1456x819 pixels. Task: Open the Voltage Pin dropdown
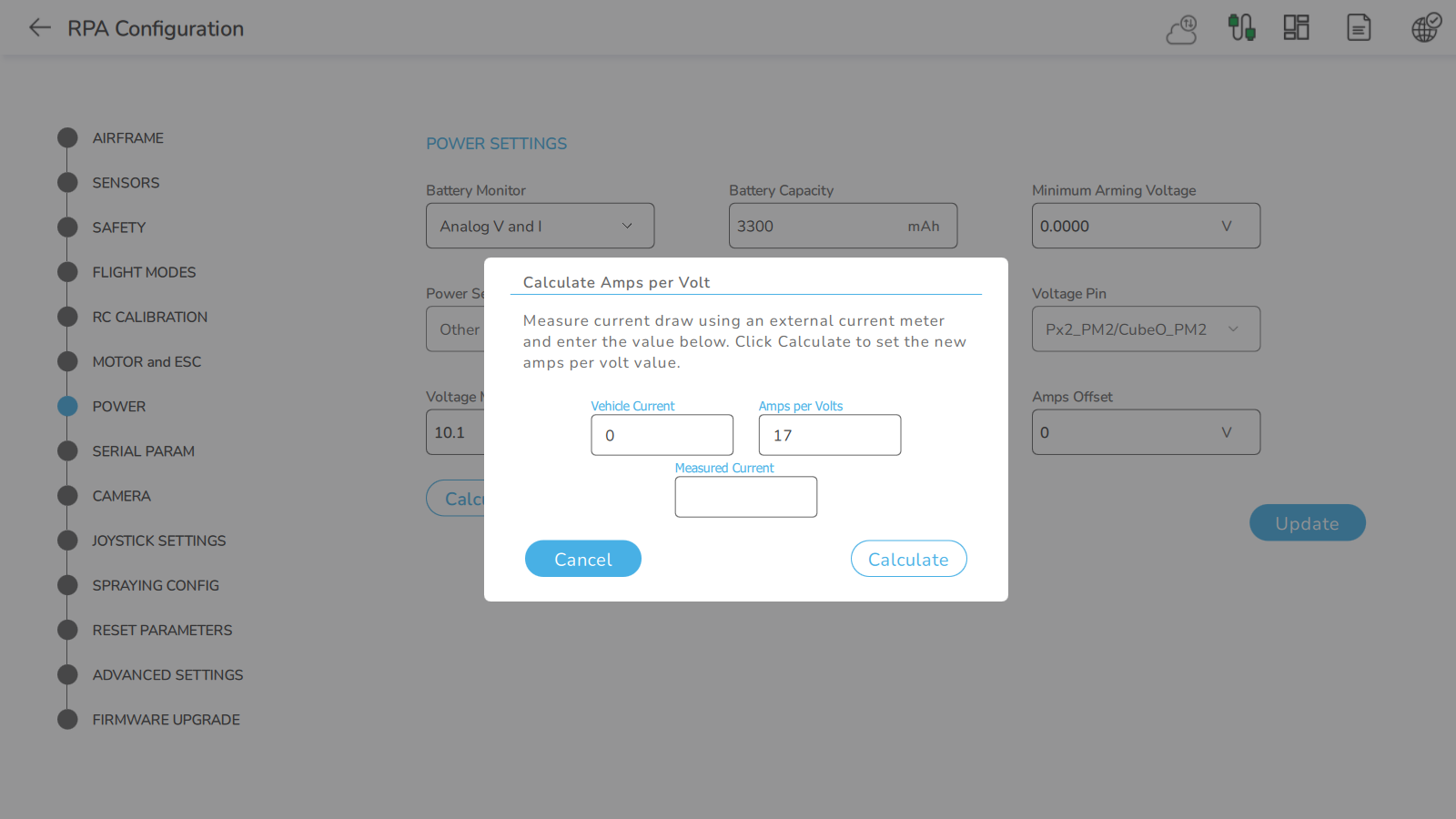pos(1145,329)
